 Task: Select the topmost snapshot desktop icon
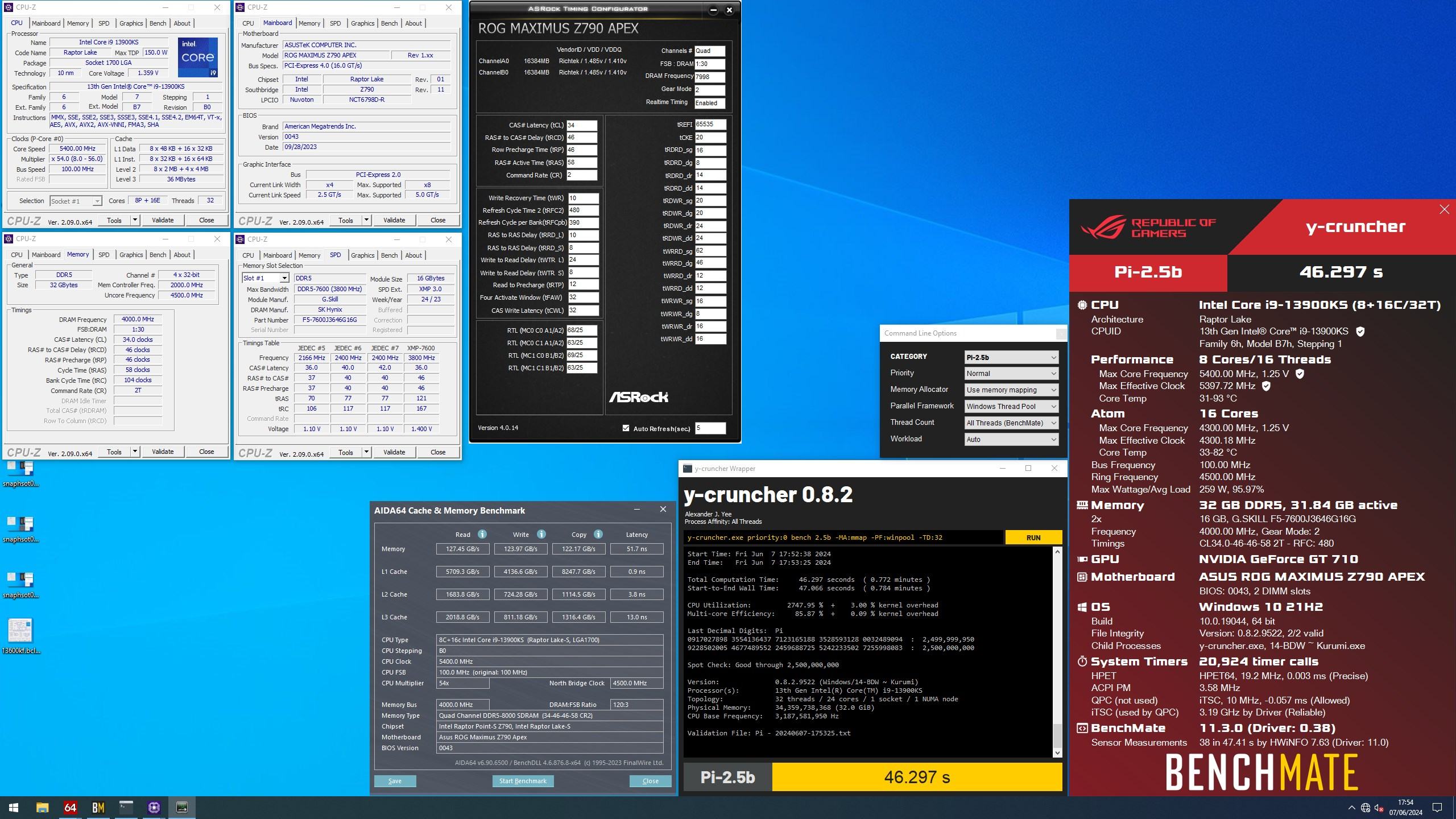pos(21,473)
